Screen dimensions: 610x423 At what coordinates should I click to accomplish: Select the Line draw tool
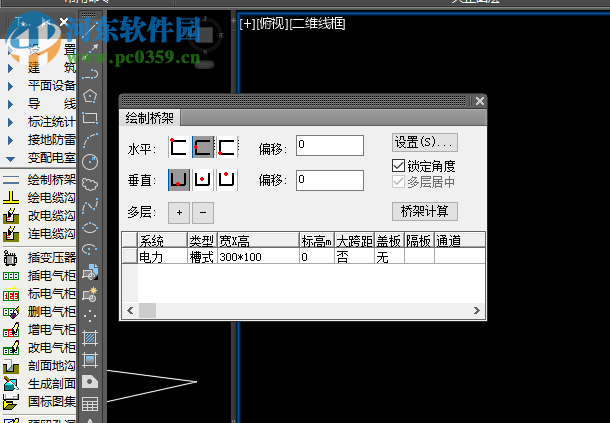click(90, 30)
